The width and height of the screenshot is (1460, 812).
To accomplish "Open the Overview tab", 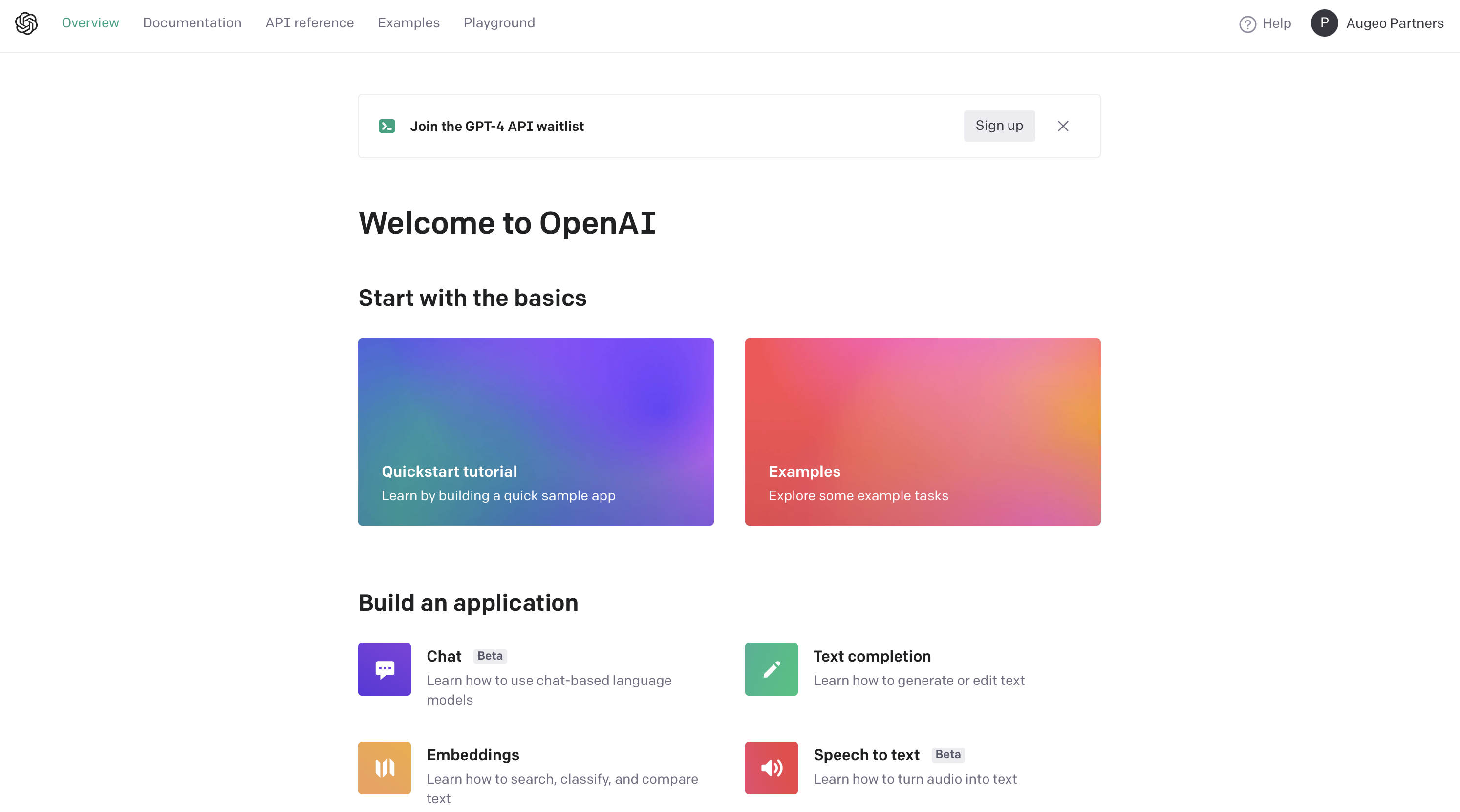I will coord(90,22).
